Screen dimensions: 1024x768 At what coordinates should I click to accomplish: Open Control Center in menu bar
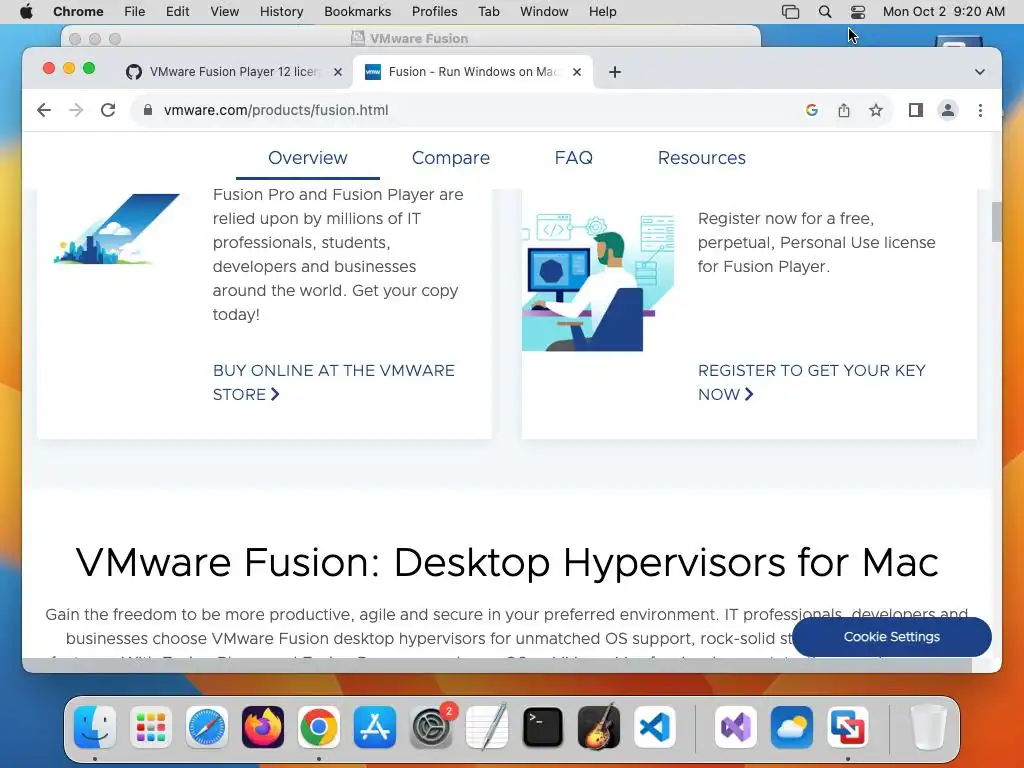point(857,12)
